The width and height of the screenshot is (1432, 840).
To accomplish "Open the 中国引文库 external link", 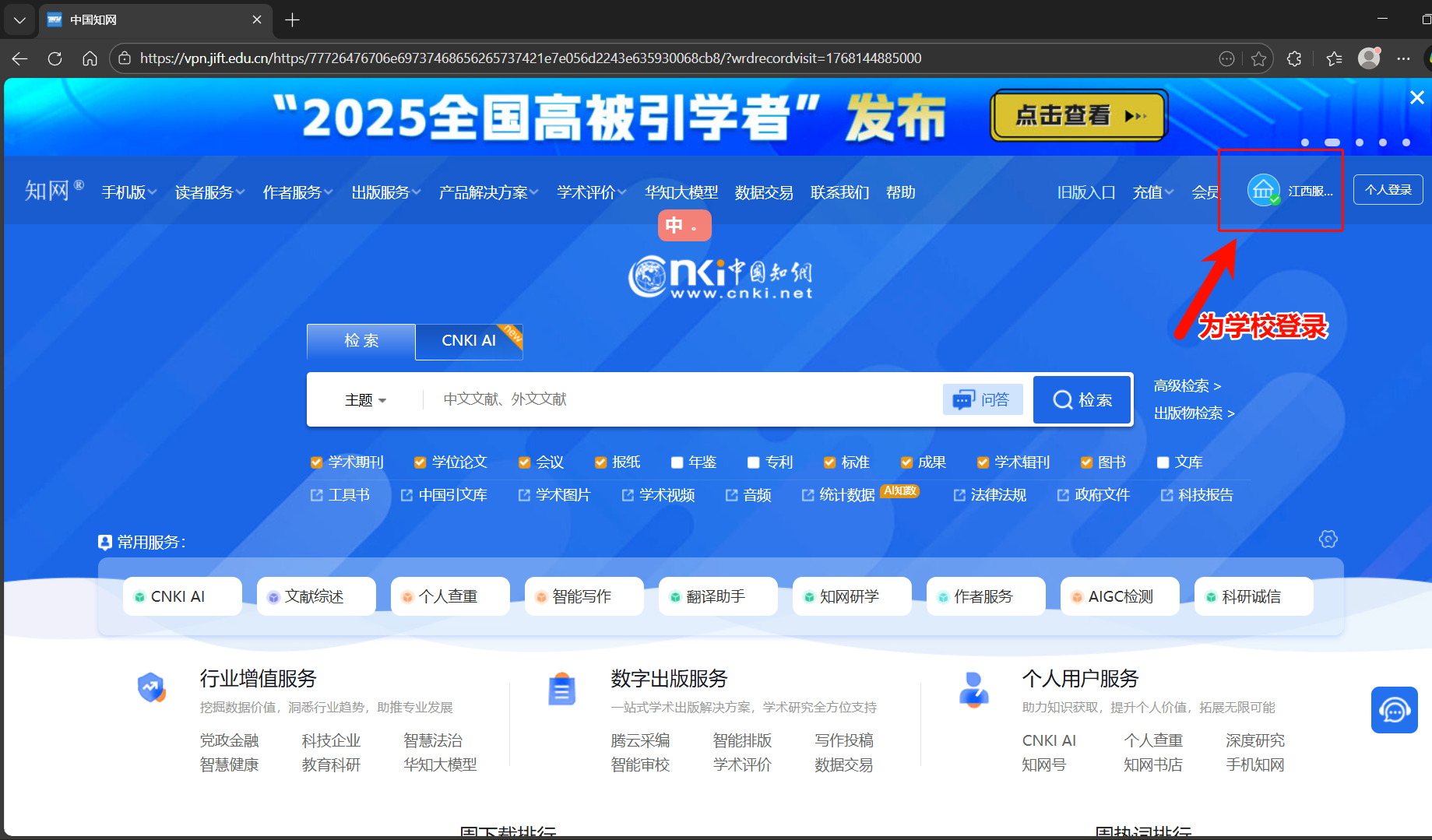I will [x=444, y=495].
